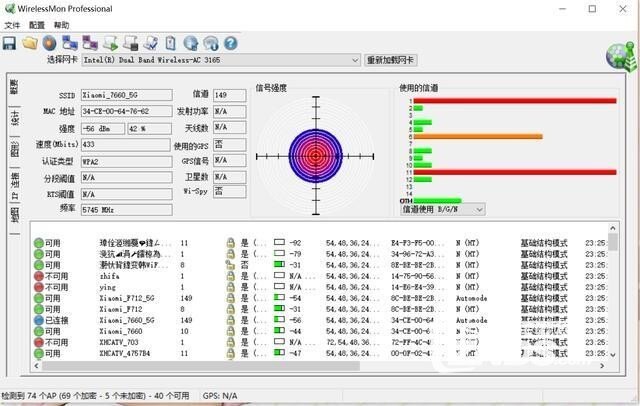This screenshot has width=640, height=406.
Task: Open the 文件 menu
Action: [12, 24]
